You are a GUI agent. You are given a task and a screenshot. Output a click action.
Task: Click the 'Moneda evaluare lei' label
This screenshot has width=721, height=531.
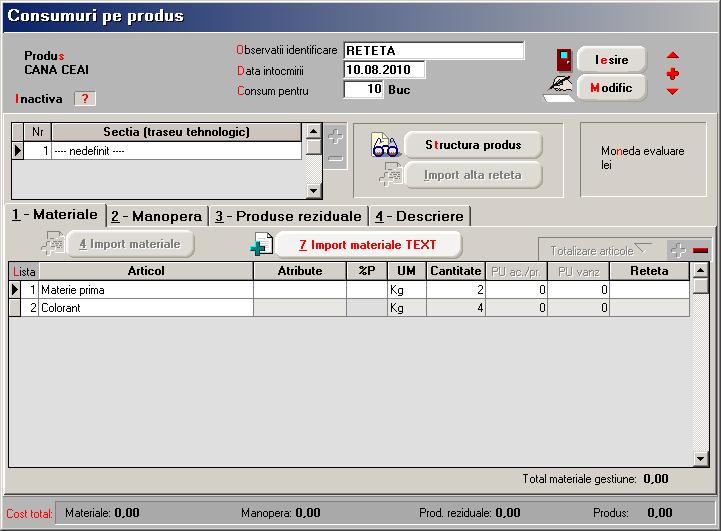click(642, 158)
